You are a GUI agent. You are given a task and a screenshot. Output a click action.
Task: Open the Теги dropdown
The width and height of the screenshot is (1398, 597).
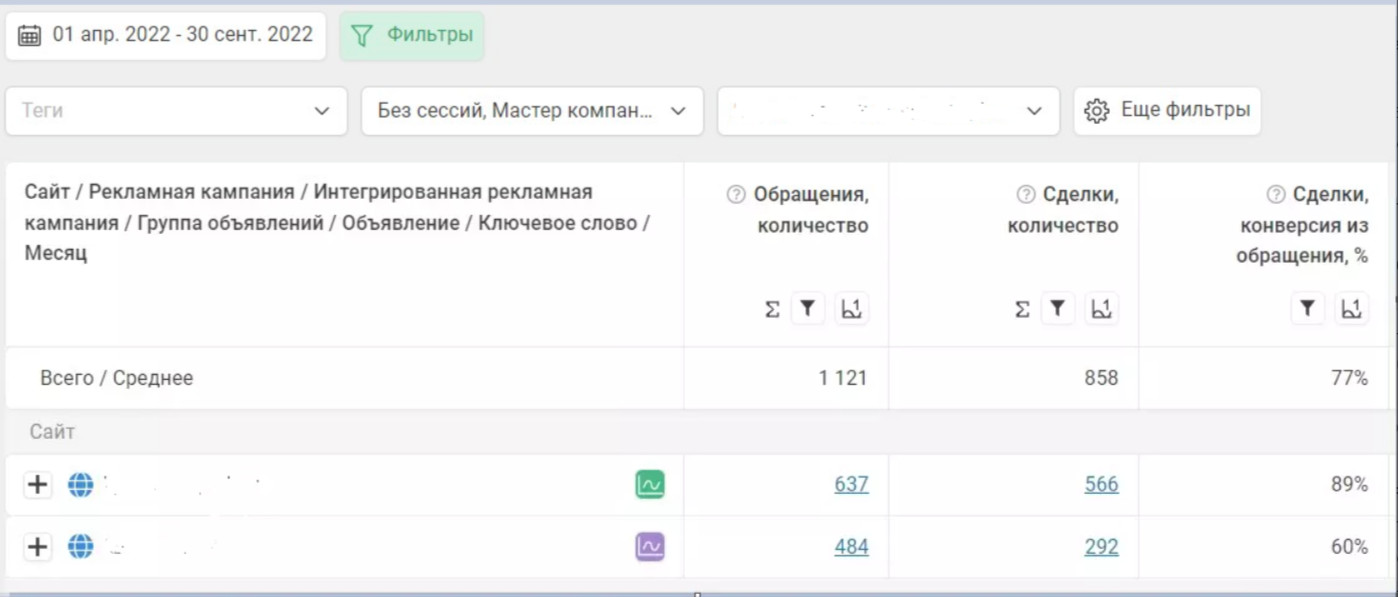176,111
